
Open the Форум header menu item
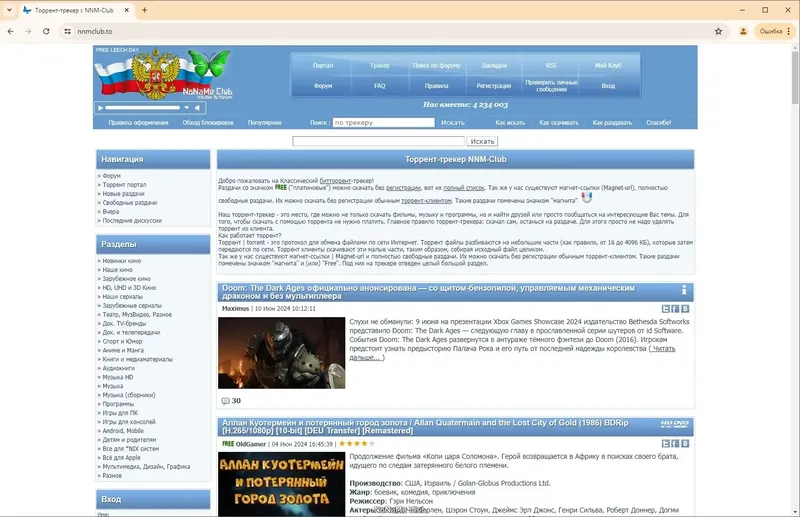click(x=323, y=86)
